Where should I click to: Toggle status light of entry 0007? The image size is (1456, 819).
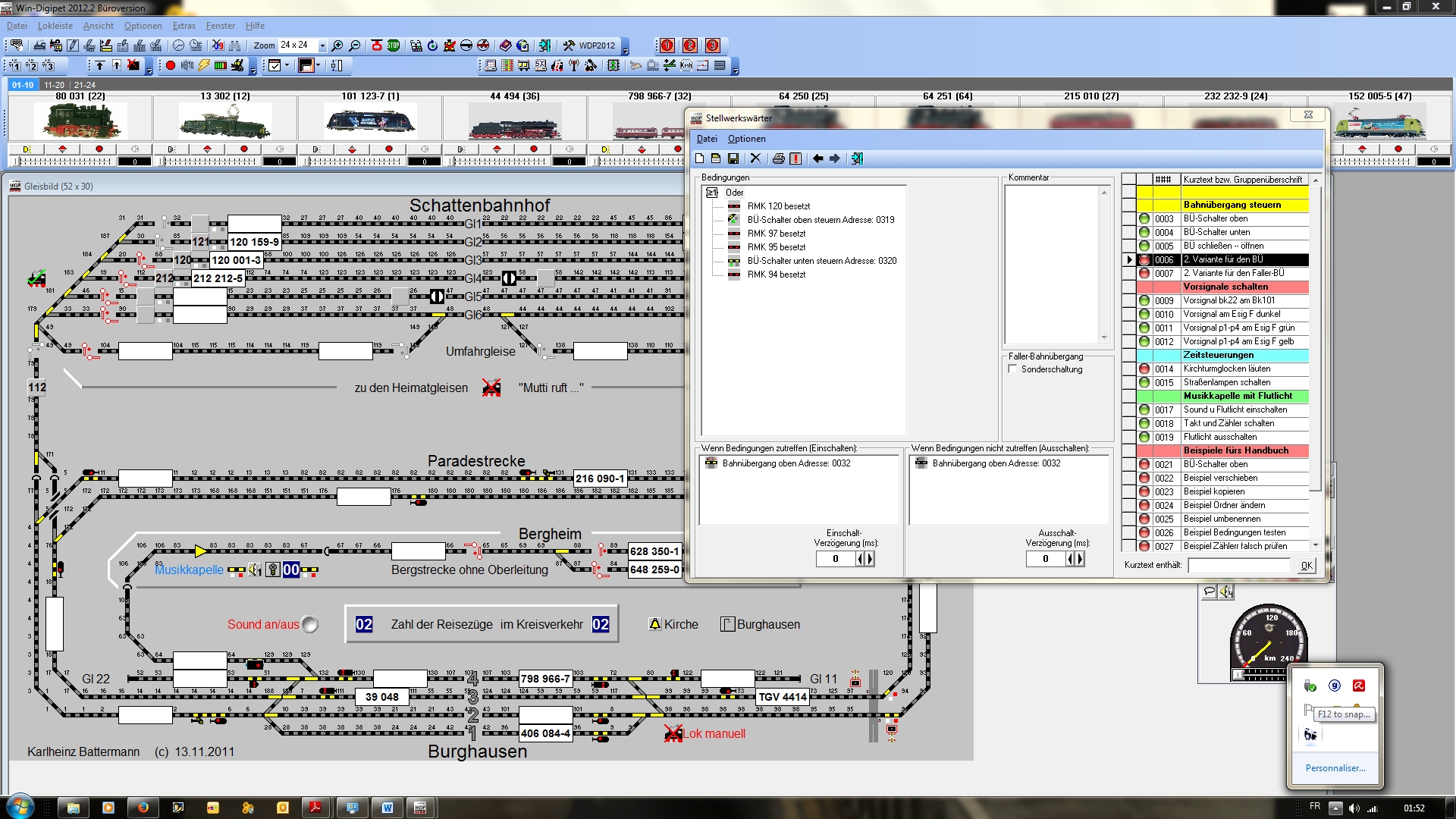1144,273
